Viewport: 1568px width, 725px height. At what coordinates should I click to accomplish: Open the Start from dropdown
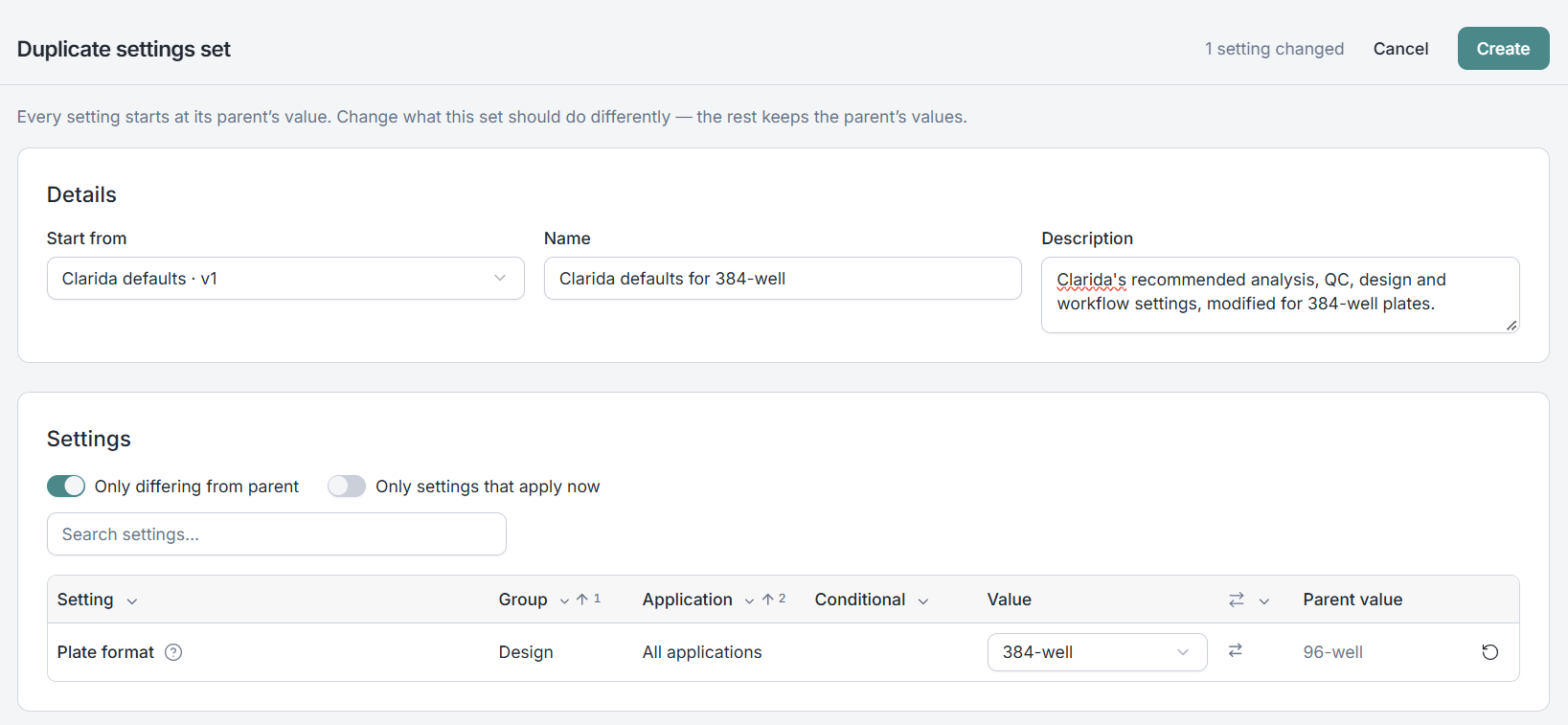click(285, 279)
